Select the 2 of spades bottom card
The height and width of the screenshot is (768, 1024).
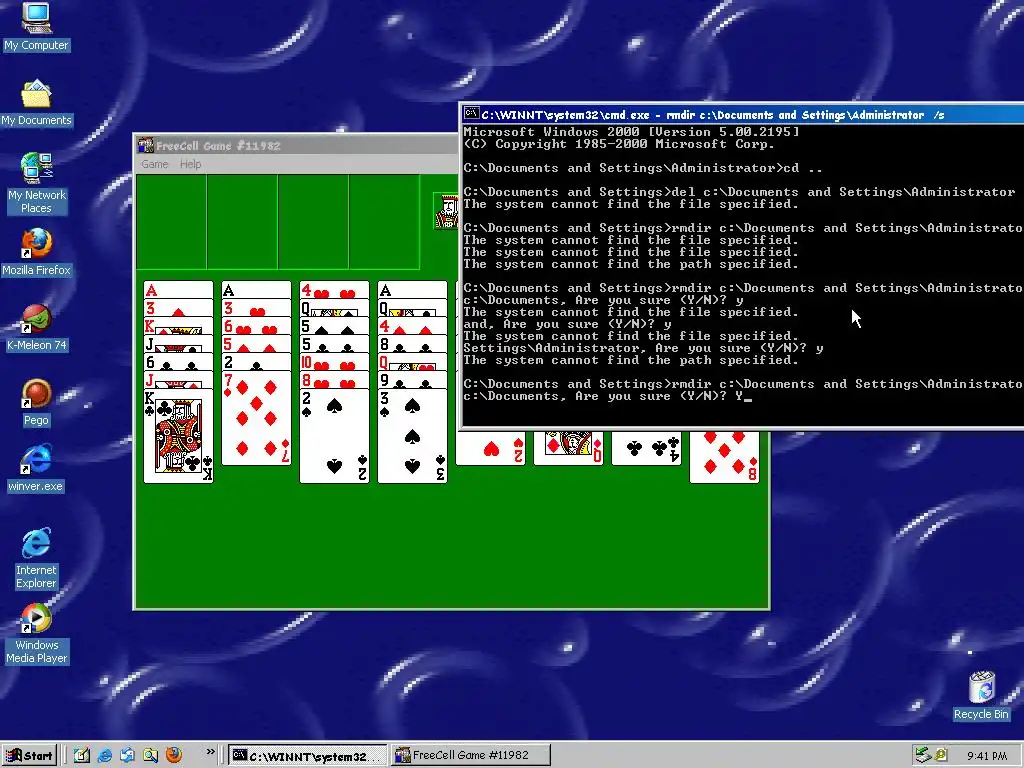[x=334, y=436]
